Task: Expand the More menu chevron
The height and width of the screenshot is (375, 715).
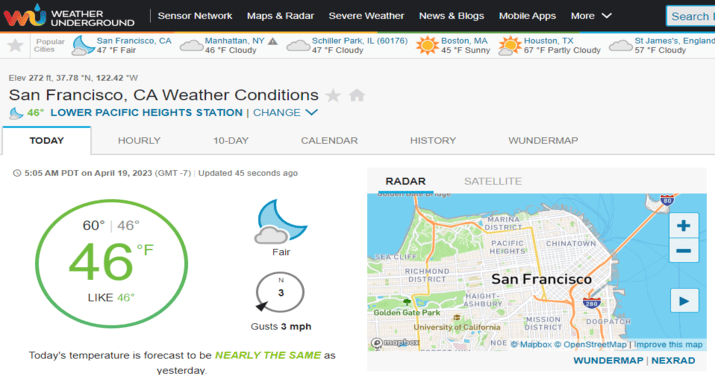Action: [606, 16]
